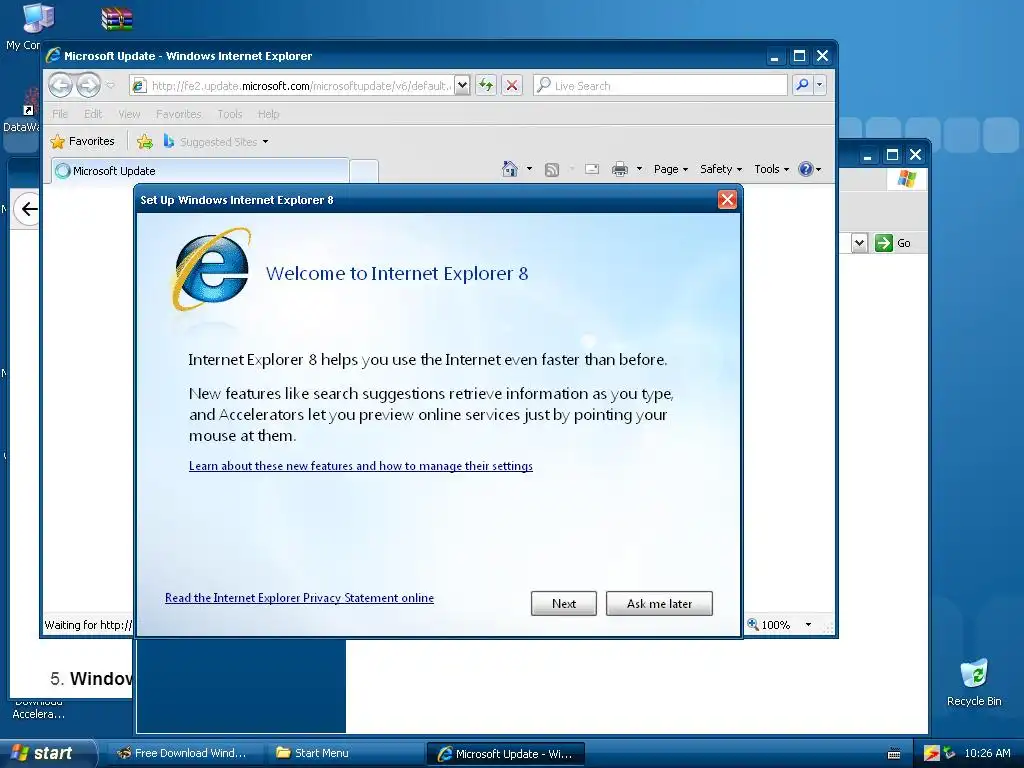Open the Favorites menu in menu bar
The width and height of the screenshot is (1024, 768).
click(x=178, y=114)
